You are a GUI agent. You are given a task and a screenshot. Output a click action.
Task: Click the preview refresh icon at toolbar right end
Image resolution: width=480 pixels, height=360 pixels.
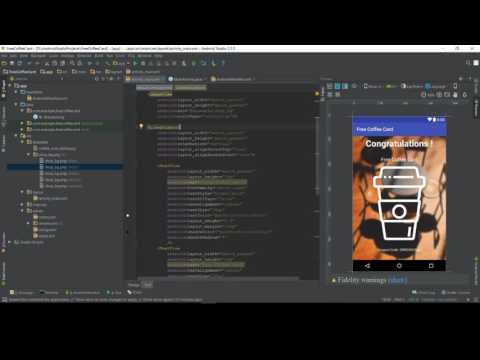click(x=465, y=95)
